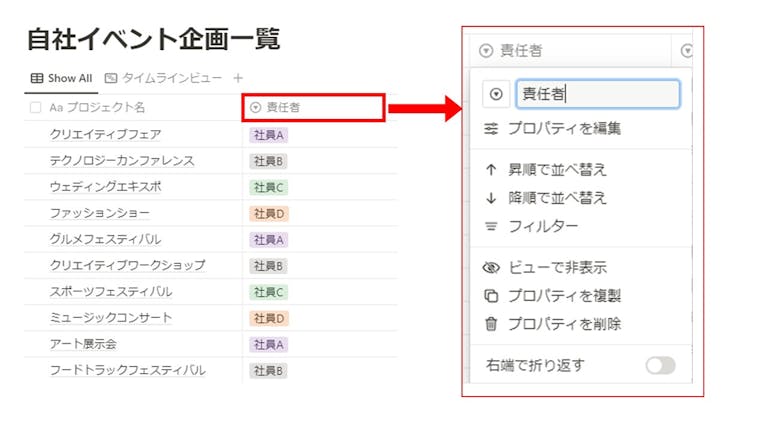768x432 pixels.
Task: Change property icon button beside name field
Action: [496, 94]
